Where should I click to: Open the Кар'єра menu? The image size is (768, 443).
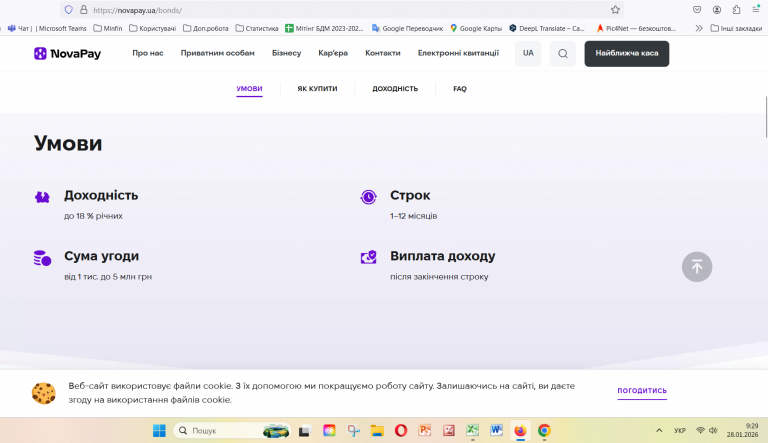[333, 53]
